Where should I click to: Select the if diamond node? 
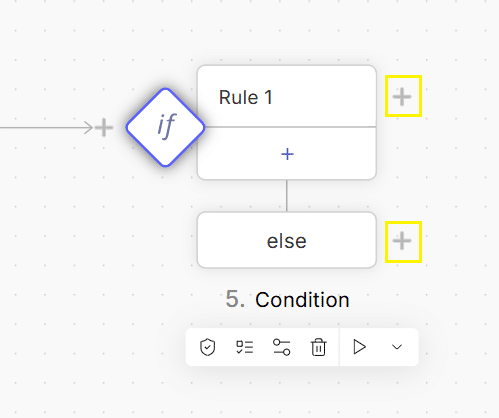tap(165, 127)
